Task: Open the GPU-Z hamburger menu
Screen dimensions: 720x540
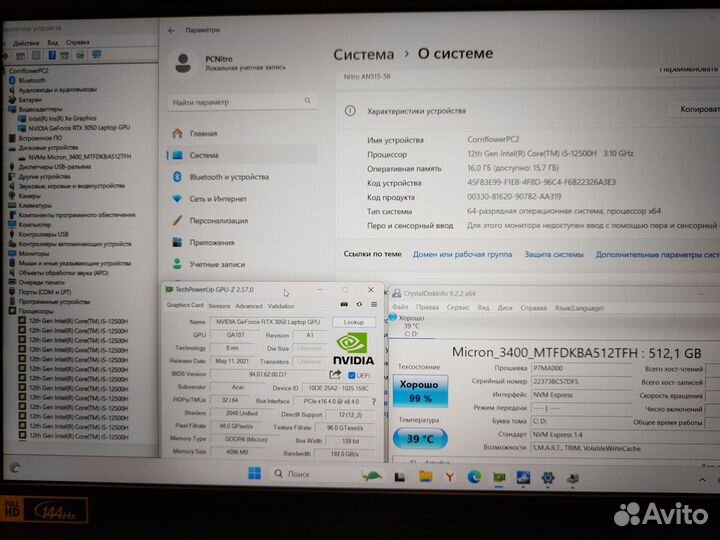Action: [x=372, y=306]
